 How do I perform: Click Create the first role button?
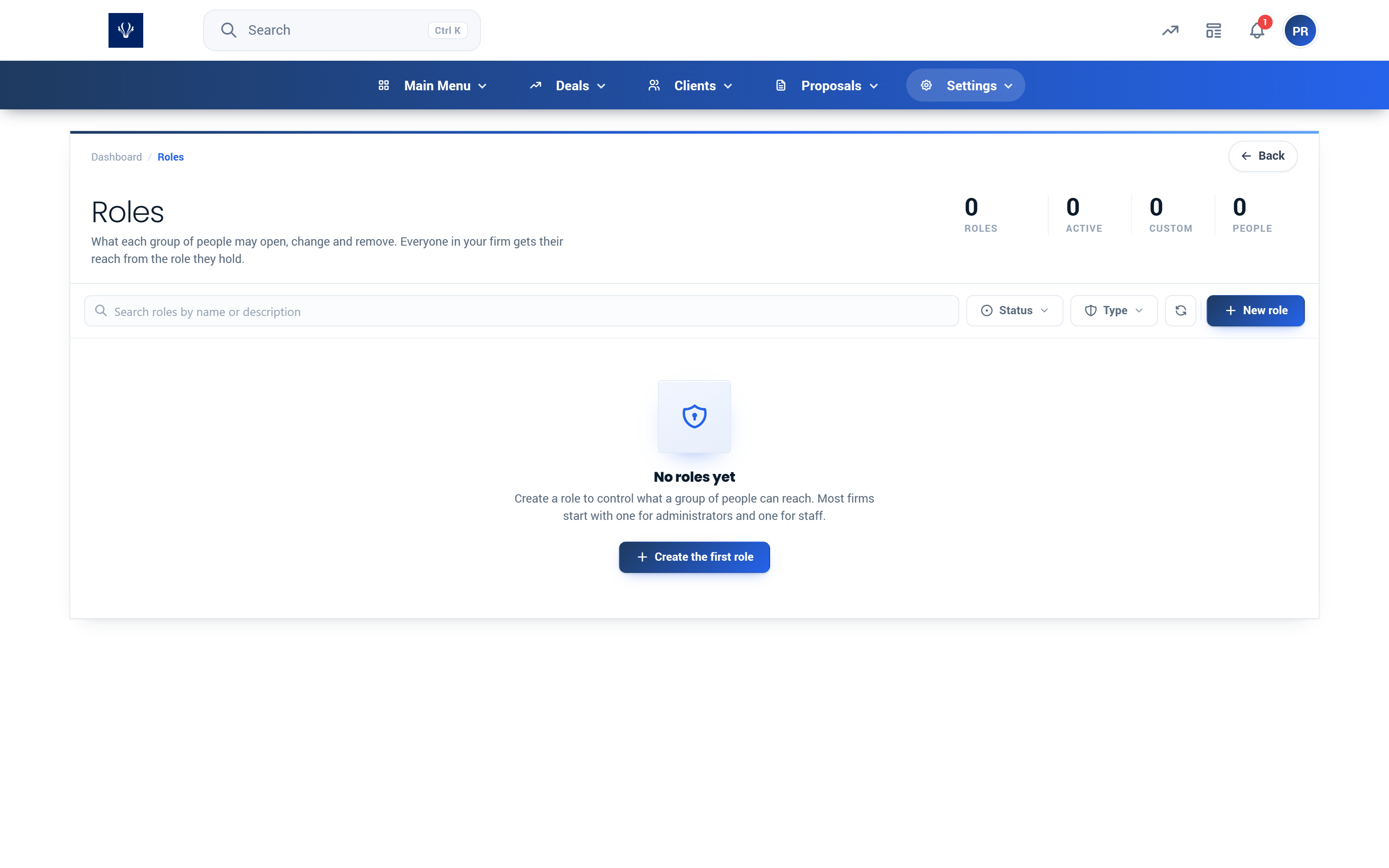(694, 557)
